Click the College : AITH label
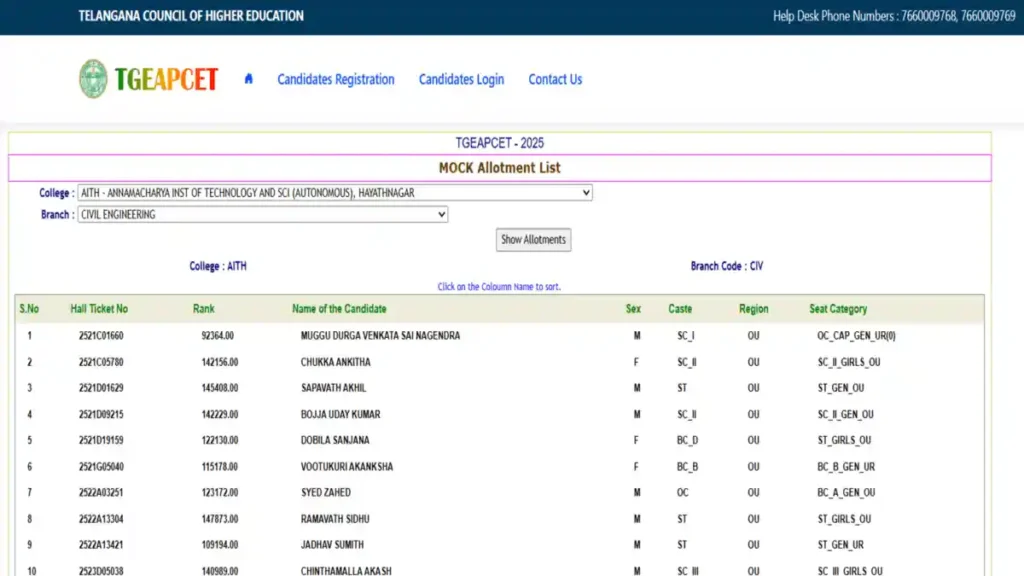This screenshot has height=576, width=1024. (218, 266)
